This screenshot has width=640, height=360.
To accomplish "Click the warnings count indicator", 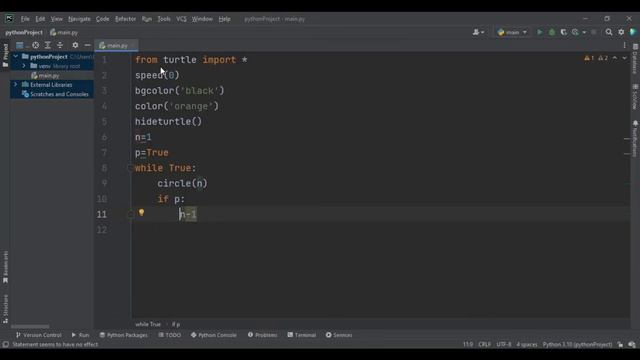I will click(x=589, y=58).
